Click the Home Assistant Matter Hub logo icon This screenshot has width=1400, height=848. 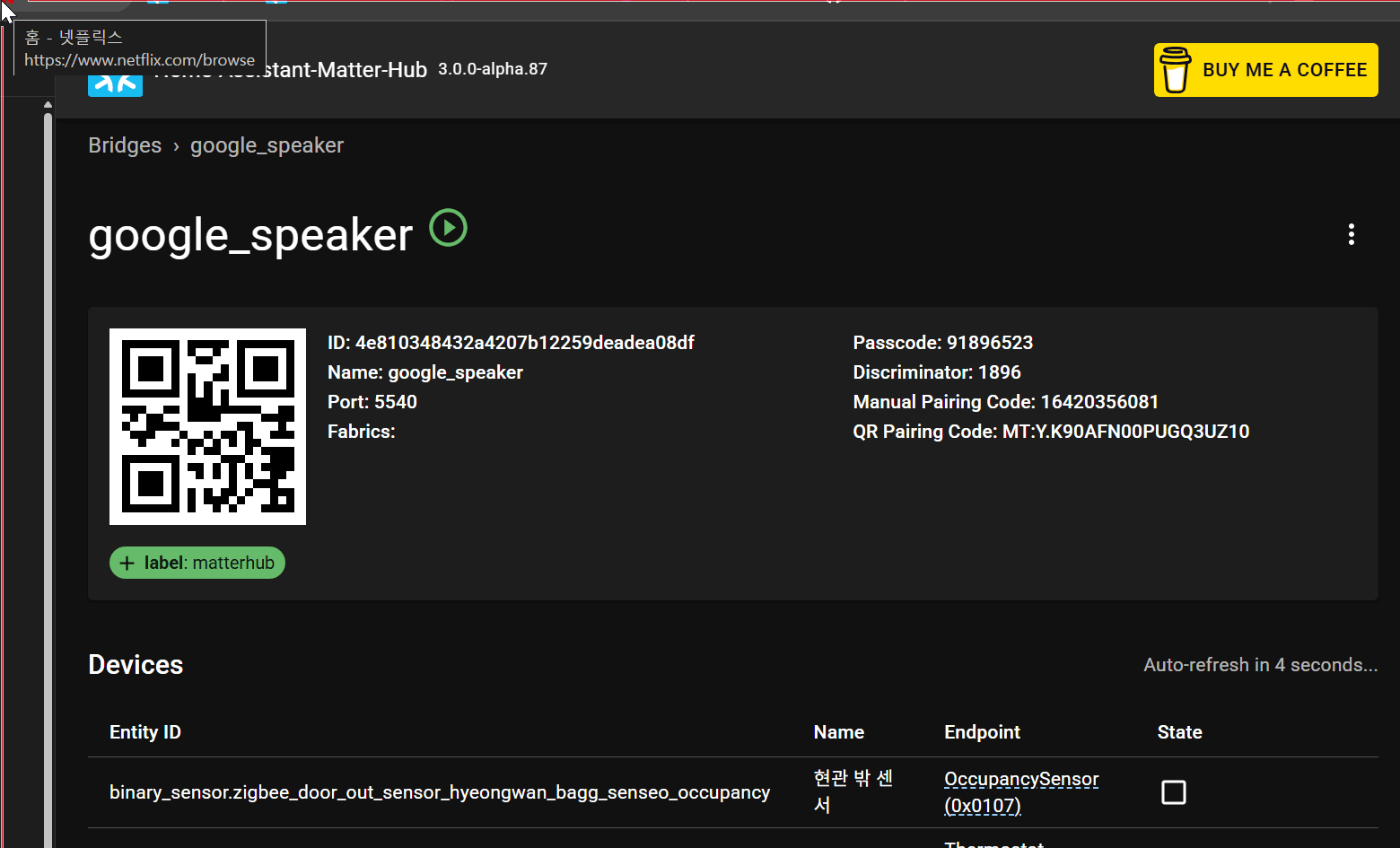[x=115, y=84]
